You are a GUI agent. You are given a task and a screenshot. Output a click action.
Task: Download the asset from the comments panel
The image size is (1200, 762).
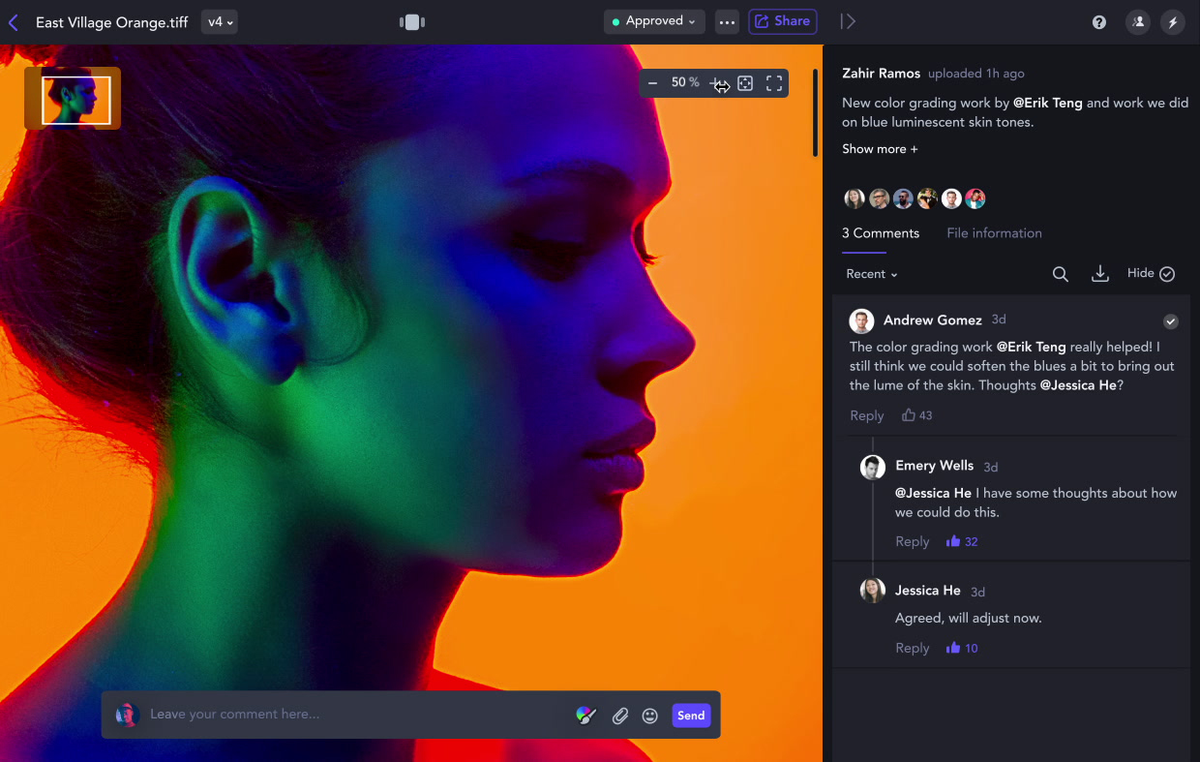[1100, 273]
